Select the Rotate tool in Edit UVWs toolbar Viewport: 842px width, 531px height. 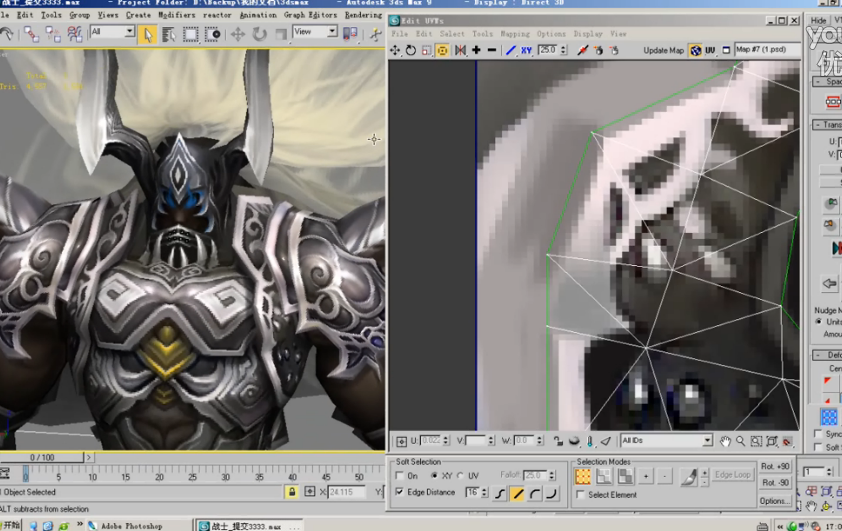coord(411,50)
